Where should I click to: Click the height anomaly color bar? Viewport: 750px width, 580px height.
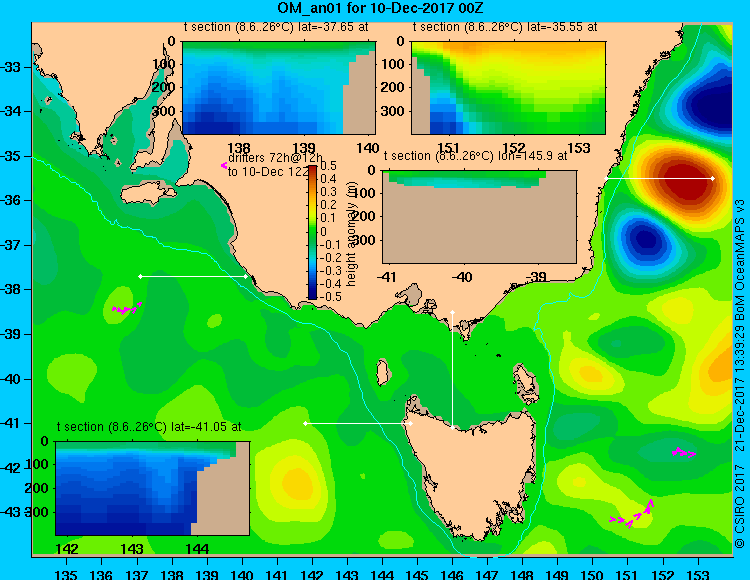click(312, 232)
